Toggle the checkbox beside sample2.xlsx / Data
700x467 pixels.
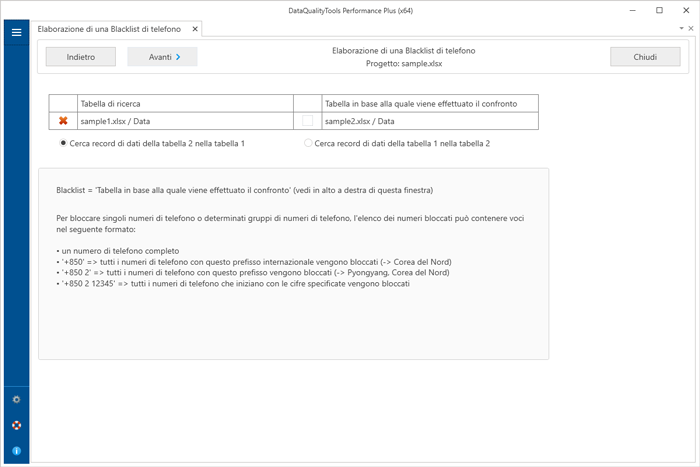tap(307, 121)
